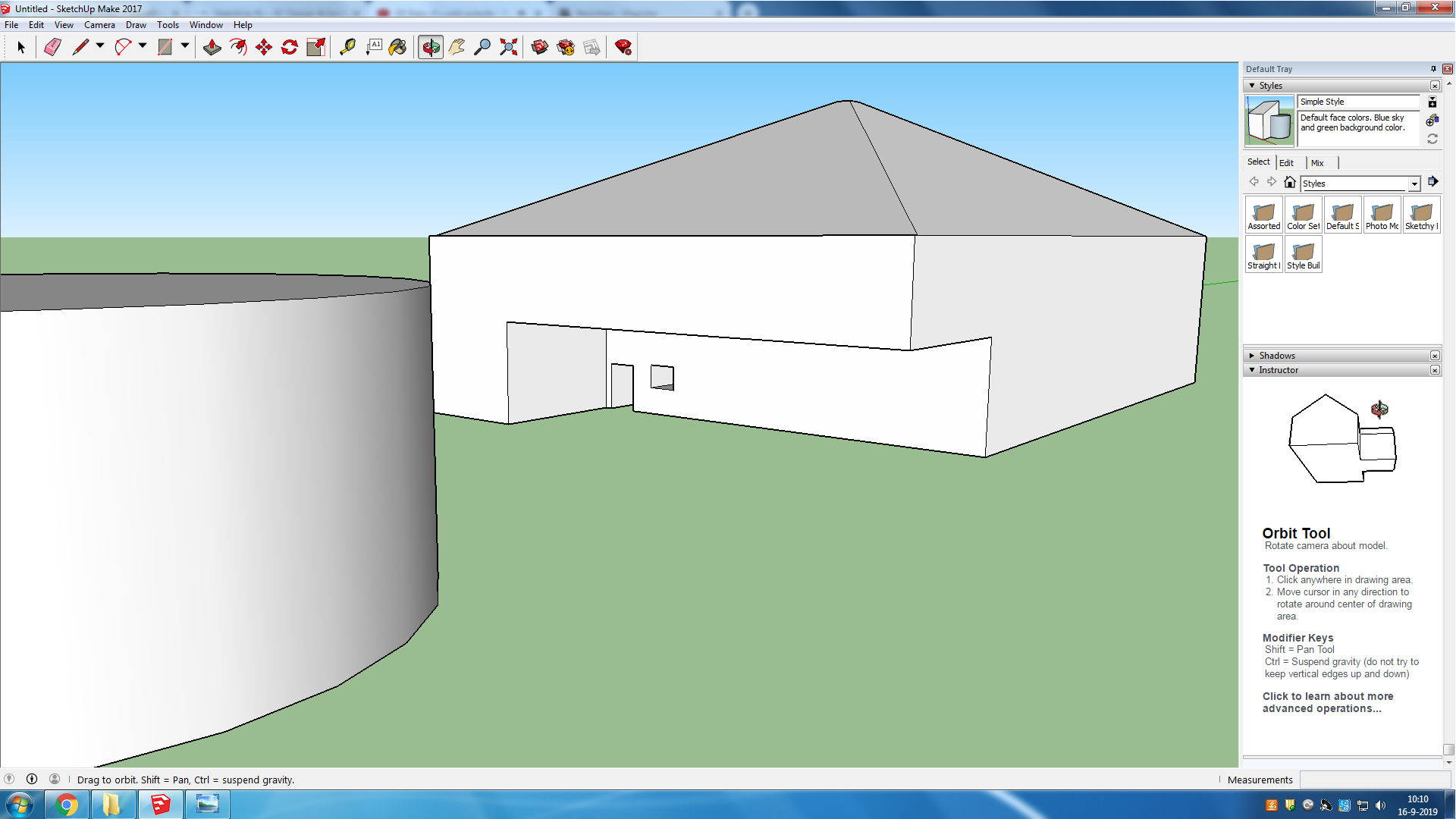
Task: Open the Styles collection dropdown
Action: click(x=1414, y=184)
